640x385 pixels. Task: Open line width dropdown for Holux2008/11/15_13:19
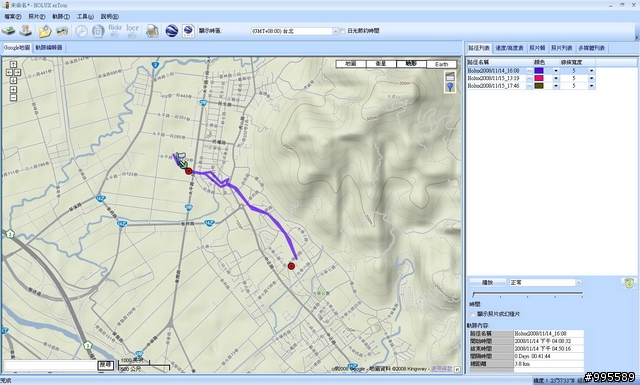tap(591, 78)
